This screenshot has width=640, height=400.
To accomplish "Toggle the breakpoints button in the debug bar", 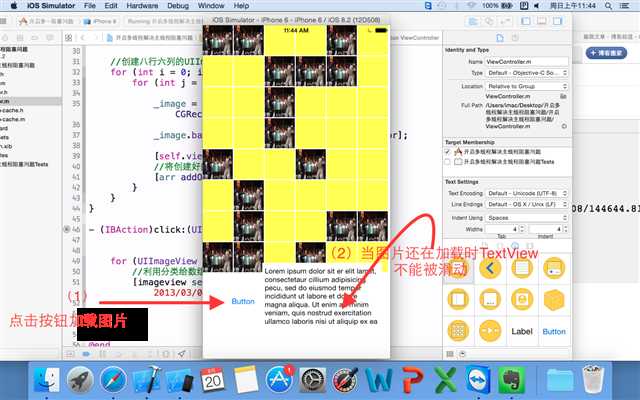I will tap(86, 354).
